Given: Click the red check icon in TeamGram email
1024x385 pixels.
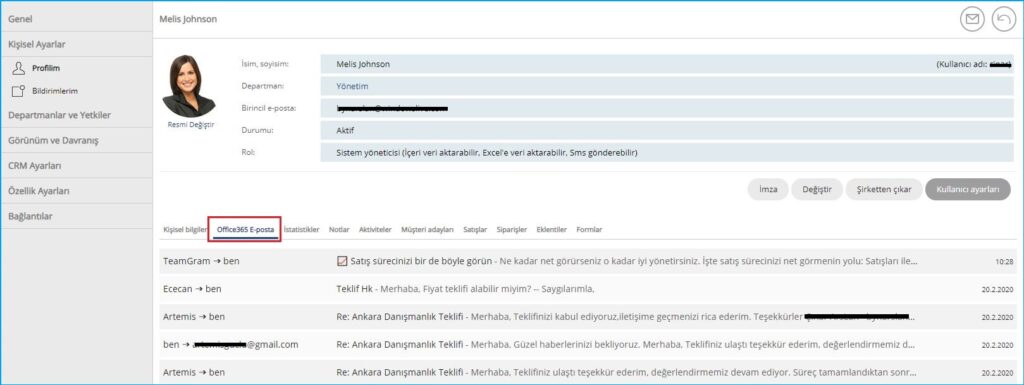Looking at the screenshot, I should click(x=342, y=262).
